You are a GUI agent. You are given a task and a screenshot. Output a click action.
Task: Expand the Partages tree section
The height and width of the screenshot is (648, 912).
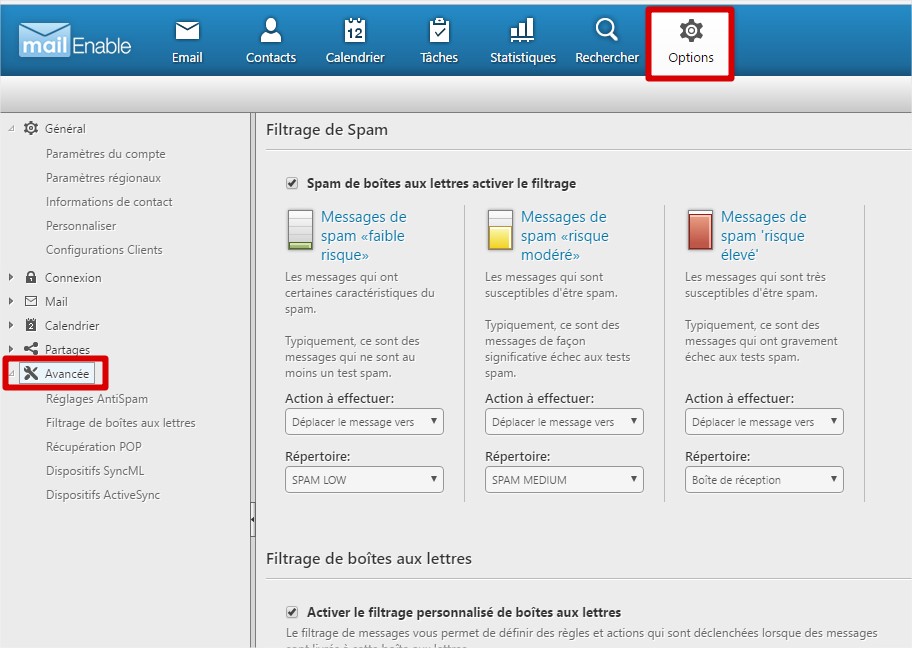[x=11, y=350]
